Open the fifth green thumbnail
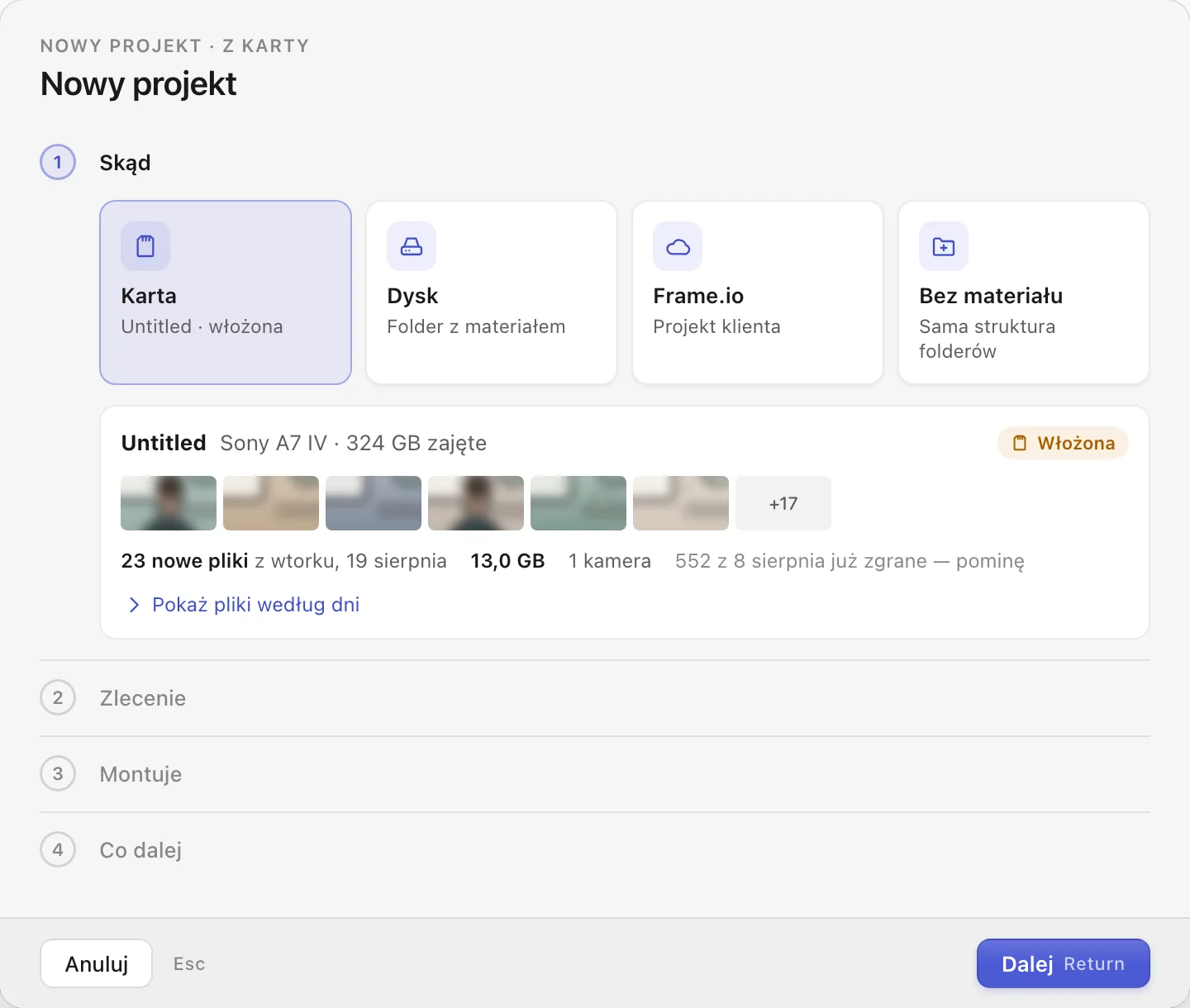 578,503
